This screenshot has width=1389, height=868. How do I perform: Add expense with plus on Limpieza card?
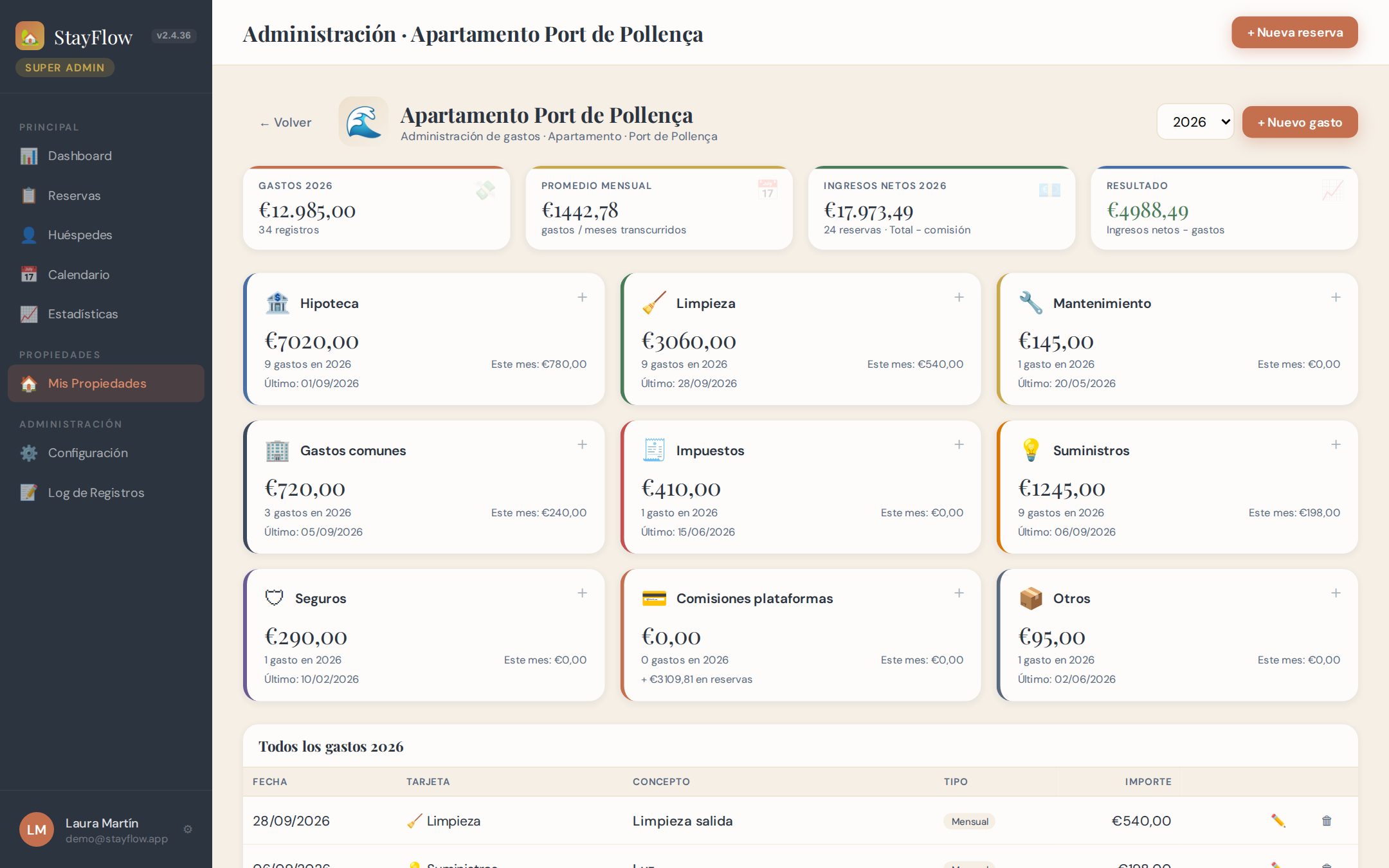tap(959, 297)
